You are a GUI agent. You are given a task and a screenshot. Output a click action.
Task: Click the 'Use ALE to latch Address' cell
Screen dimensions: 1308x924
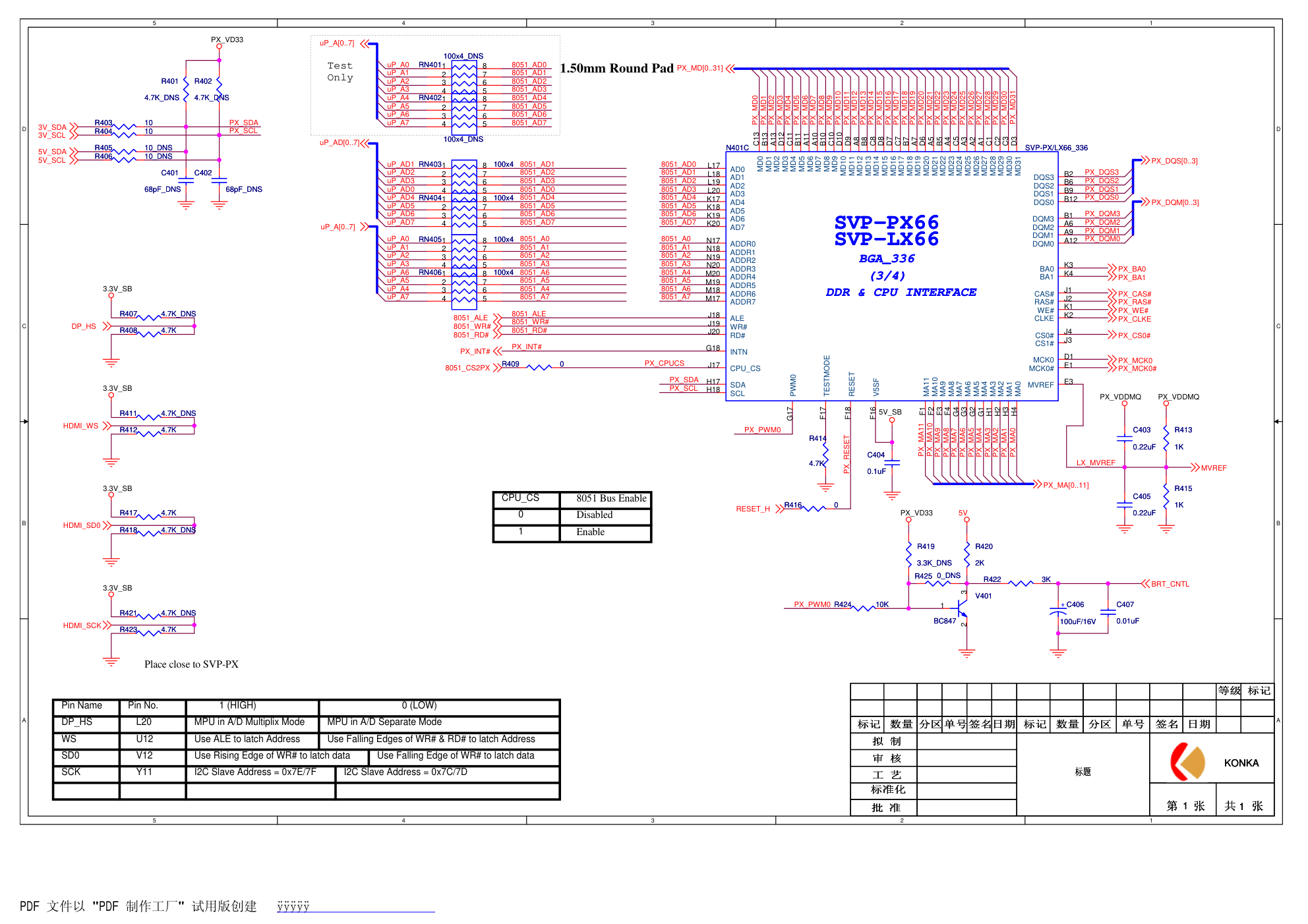[x=247, y=739]
